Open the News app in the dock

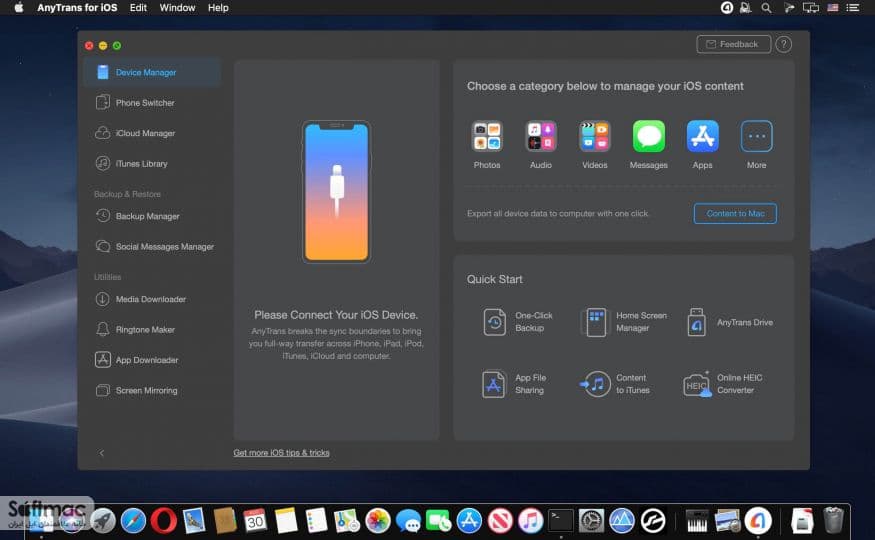(x=500, y=521)
